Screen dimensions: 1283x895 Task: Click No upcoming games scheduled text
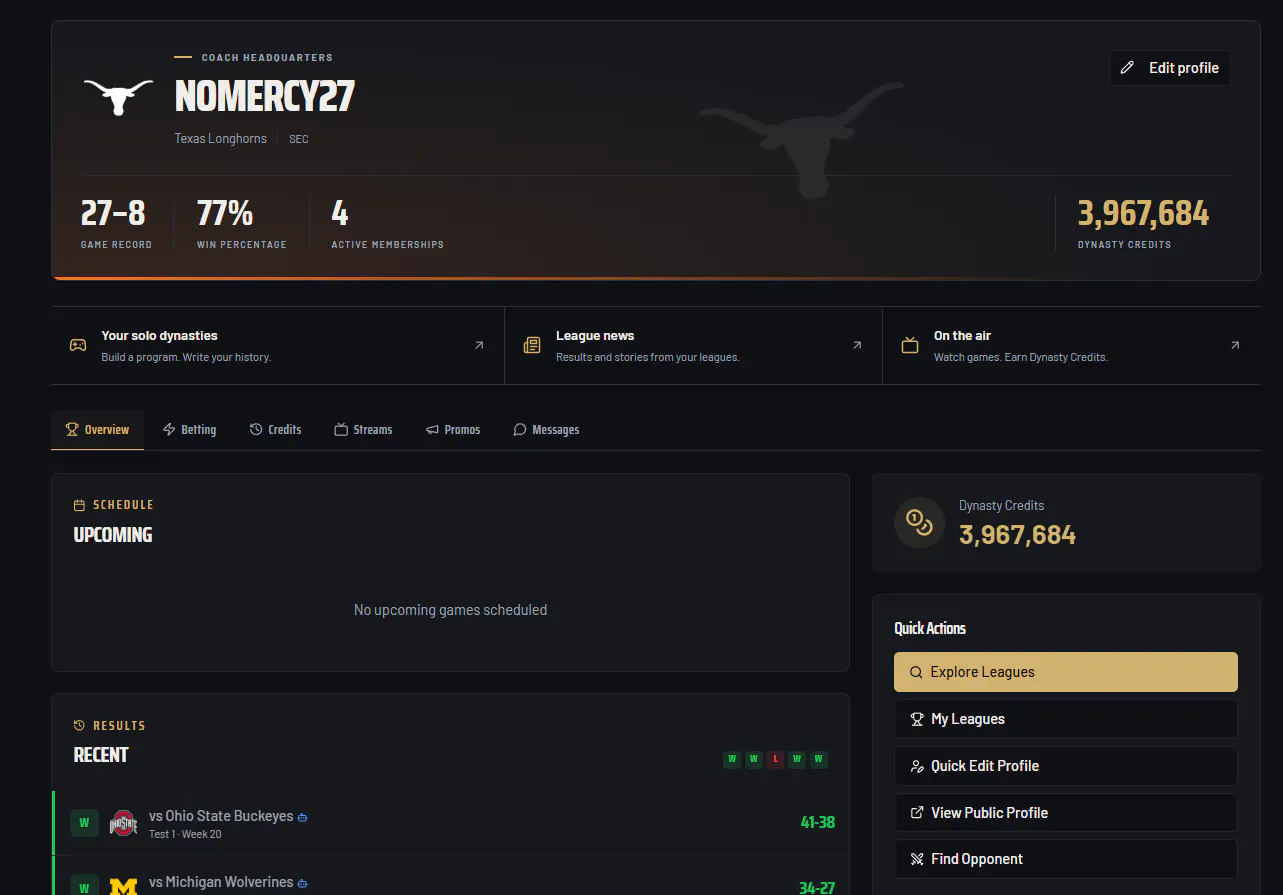coord(450,610)
